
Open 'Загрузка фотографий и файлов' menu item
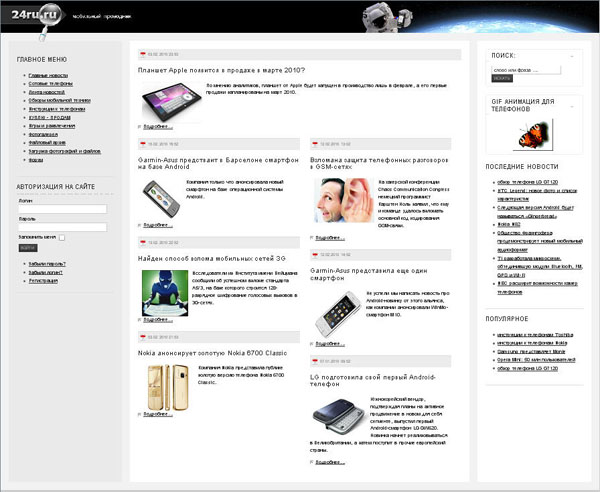tap(65, 152)
